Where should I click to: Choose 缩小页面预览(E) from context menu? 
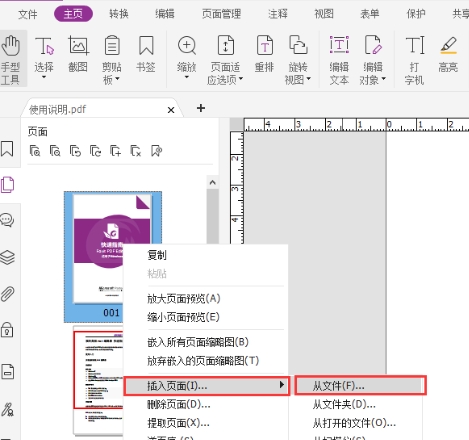tap(205, 317)
